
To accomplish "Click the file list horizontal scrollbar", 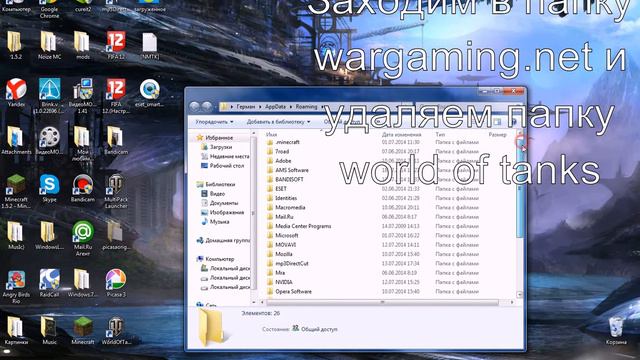I will [x=382, y=302].
